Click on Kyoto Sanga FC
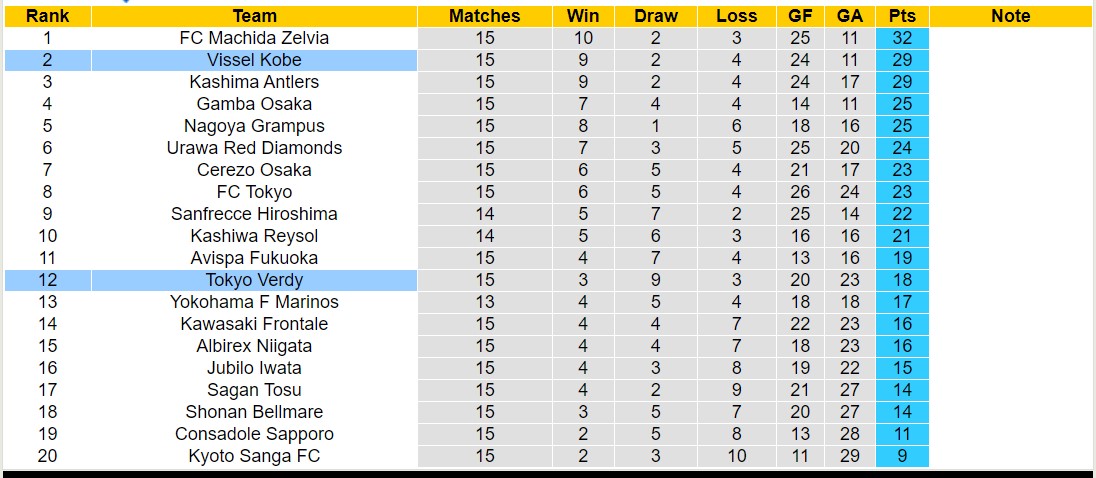The height and width of the screenshot is (478, 1096). (254, 456)
